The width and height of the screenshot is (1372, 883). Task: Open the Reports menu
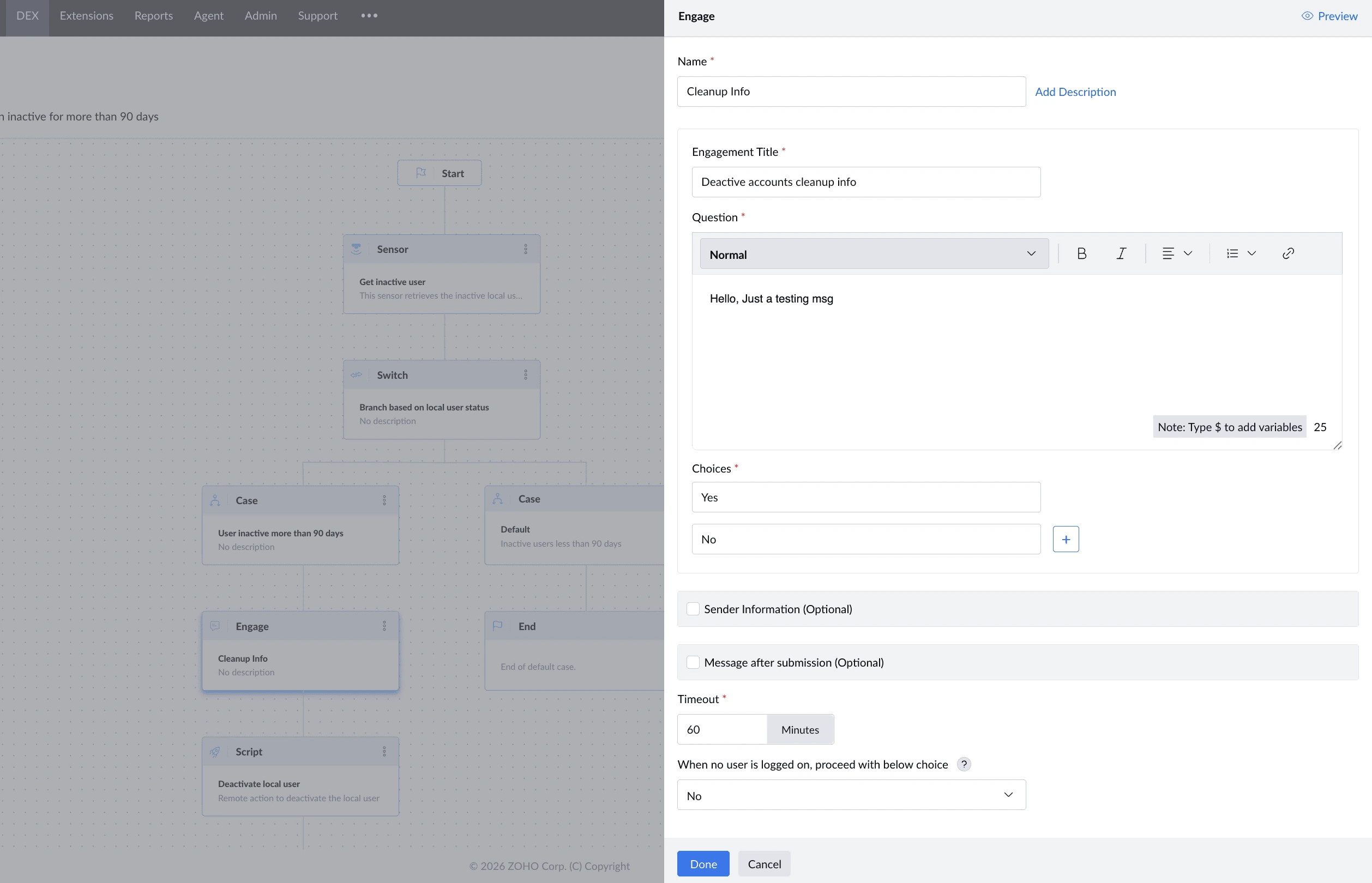(154, 16)
